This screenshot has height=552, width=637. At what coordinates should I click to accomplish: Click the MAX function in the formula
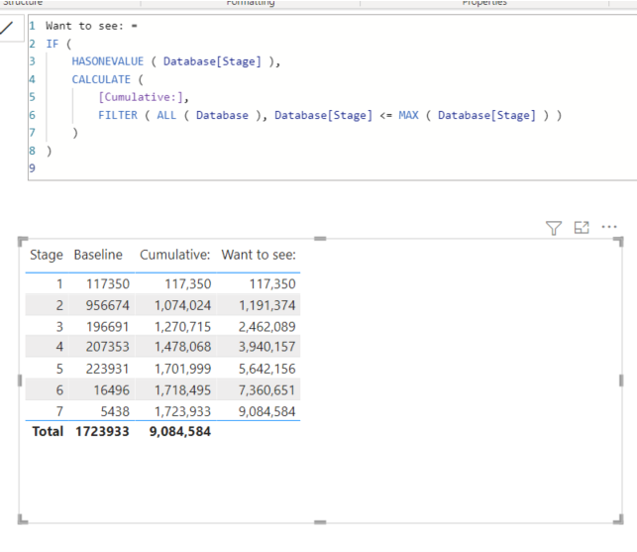pos(408,115)
